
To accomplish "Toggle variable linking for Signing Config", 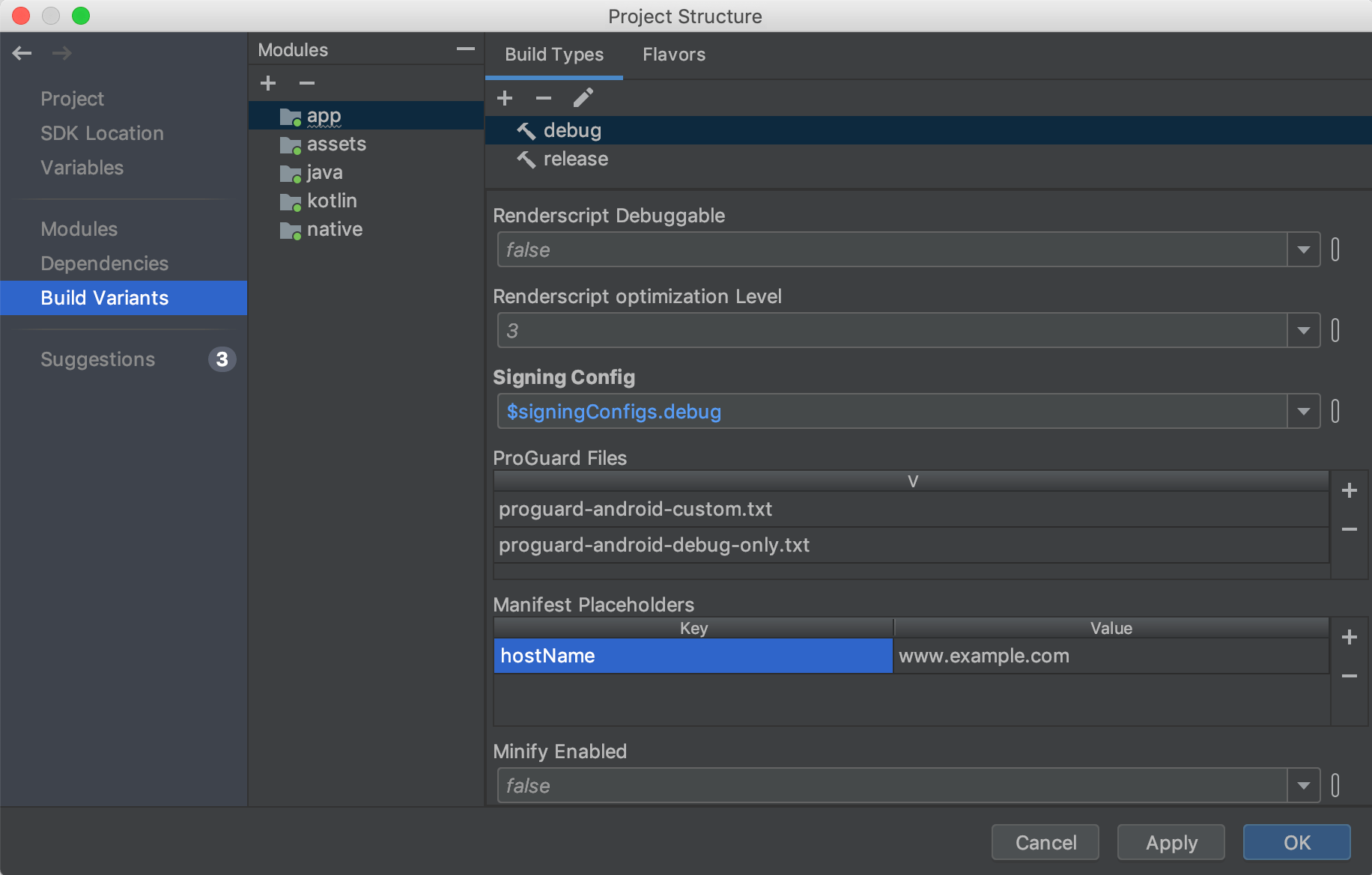I will [x=1335, y=411].
